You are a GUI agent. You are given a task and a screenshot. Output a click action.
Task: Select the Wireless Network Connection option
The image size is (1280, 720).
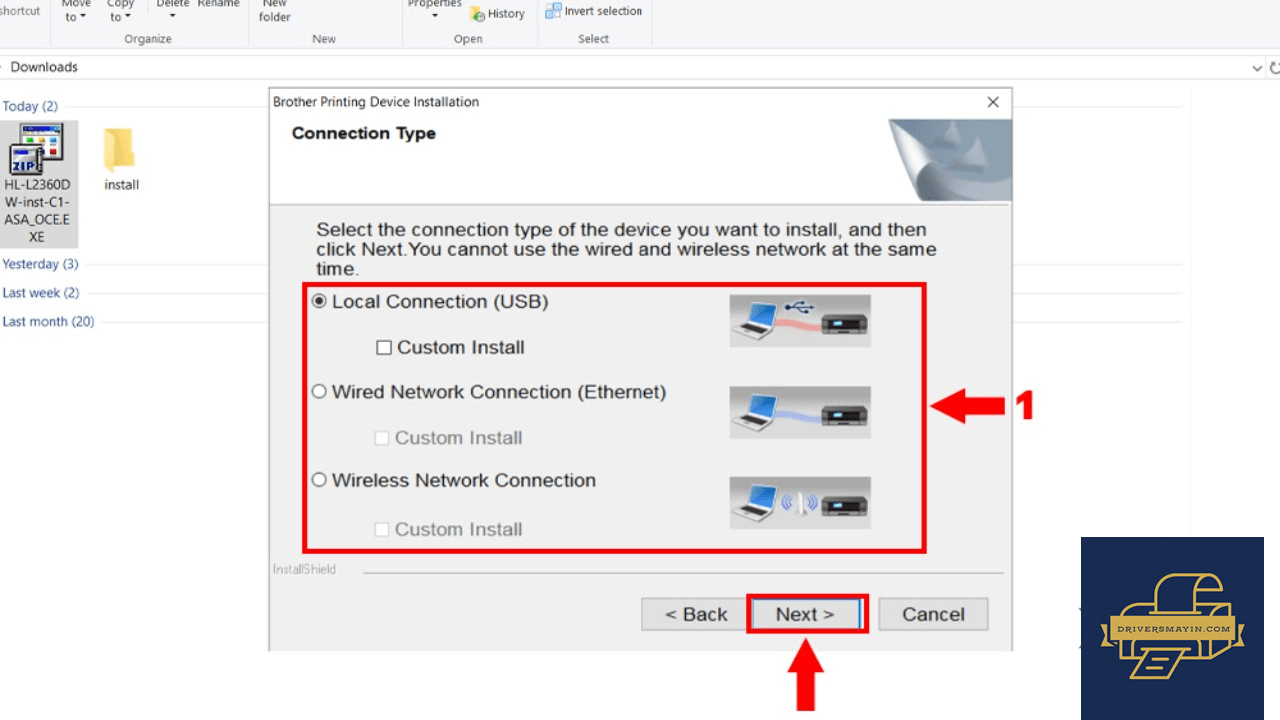coord(320,480)
